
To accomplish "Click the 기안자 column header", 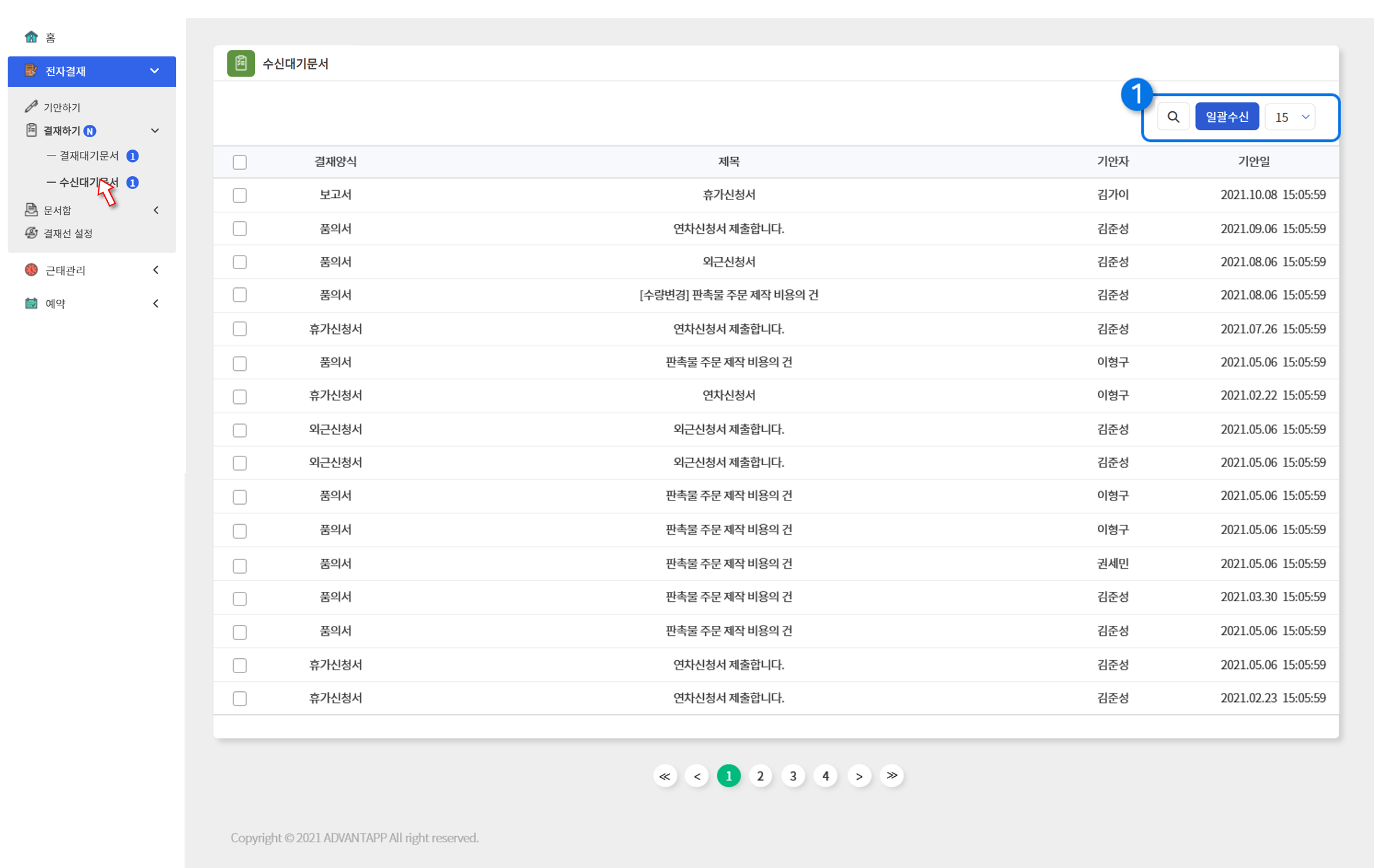I will pyautogui.click(x=1113, y=161).
